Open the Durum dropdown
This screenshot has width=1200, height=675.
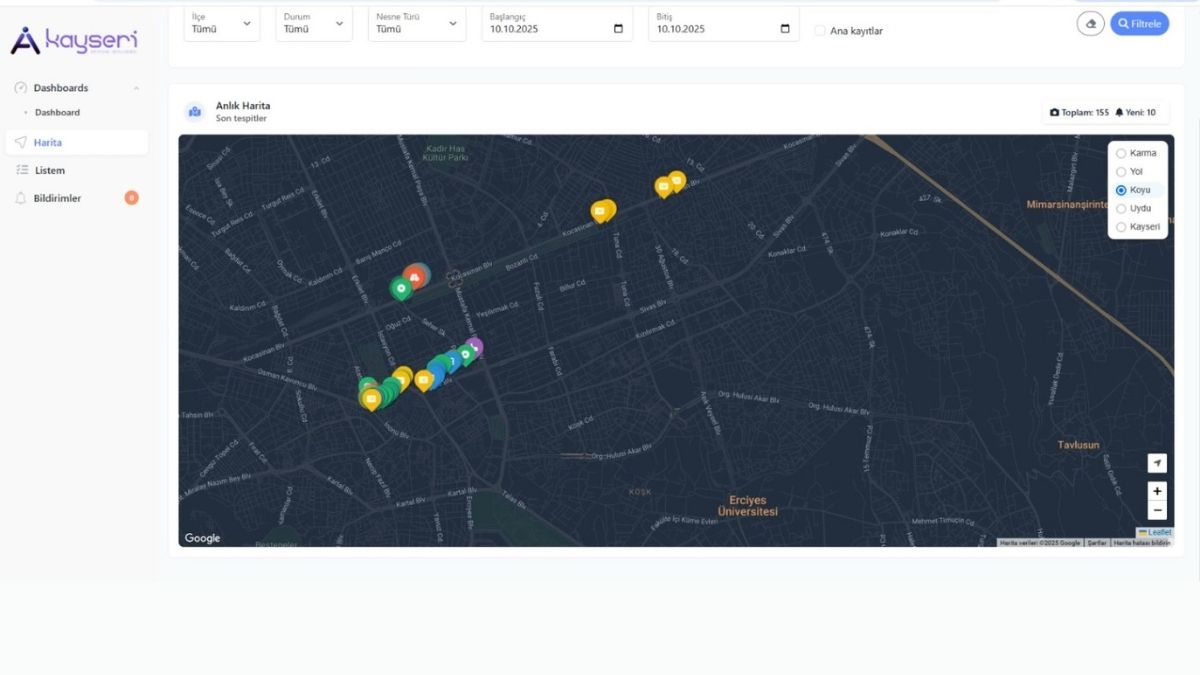313,23
